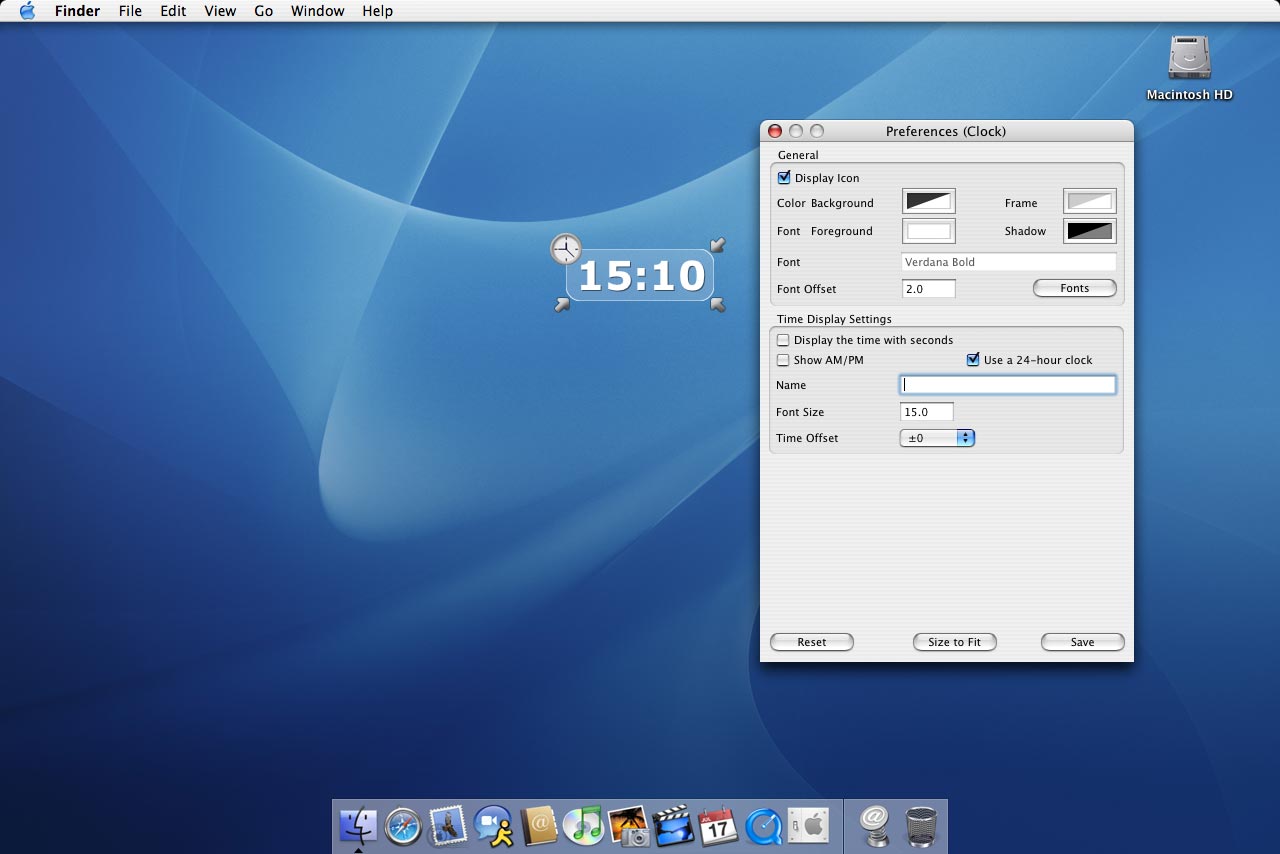The image size is (1280, 854).
Task: Tick the Show AM/PM checkbox
Action: (783, 360)
